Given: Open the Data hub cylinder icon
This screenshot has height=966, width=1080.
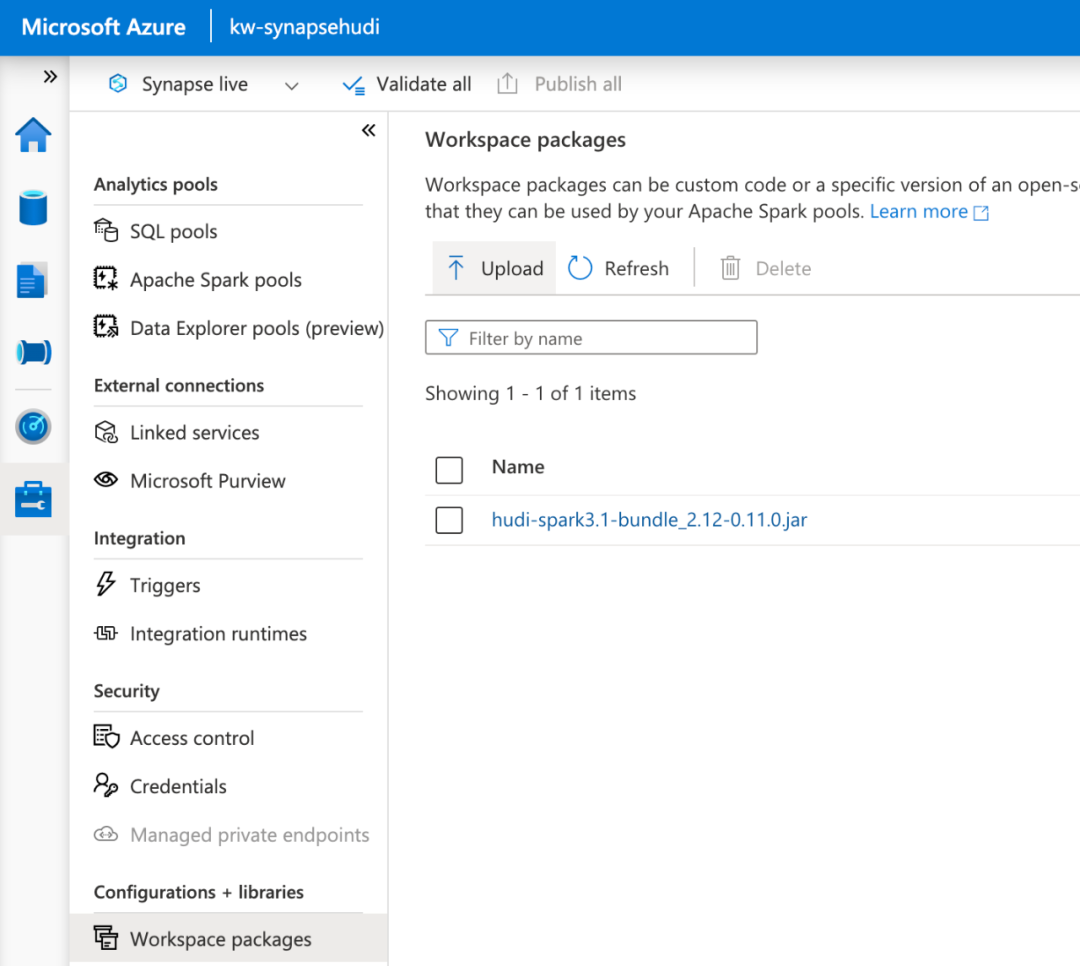Looking at the screenshot, I should tap(33, 208).
